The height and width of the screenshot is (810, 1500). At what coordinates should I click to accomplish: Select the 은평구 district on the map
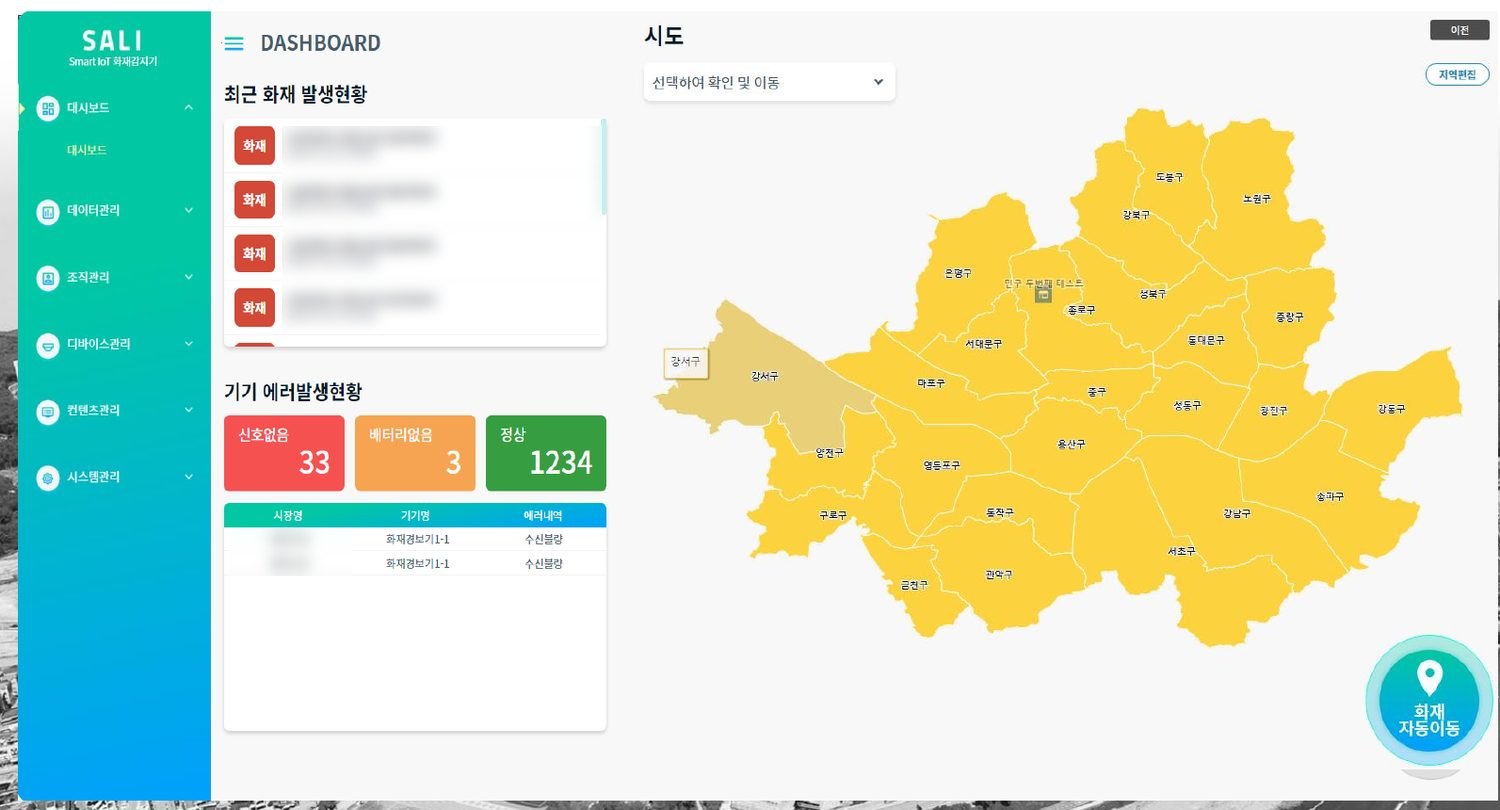coord(958,273)
